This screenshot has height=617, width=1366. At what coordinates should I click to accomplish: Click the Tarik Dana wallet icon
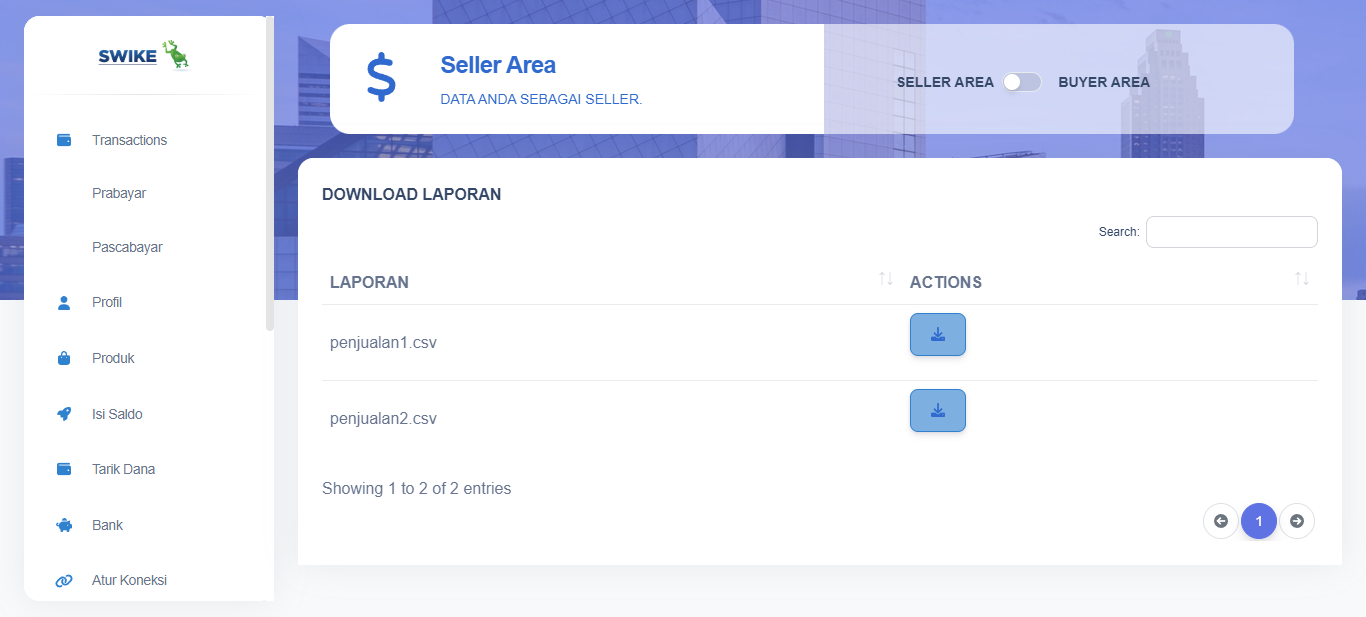[64, 469]
